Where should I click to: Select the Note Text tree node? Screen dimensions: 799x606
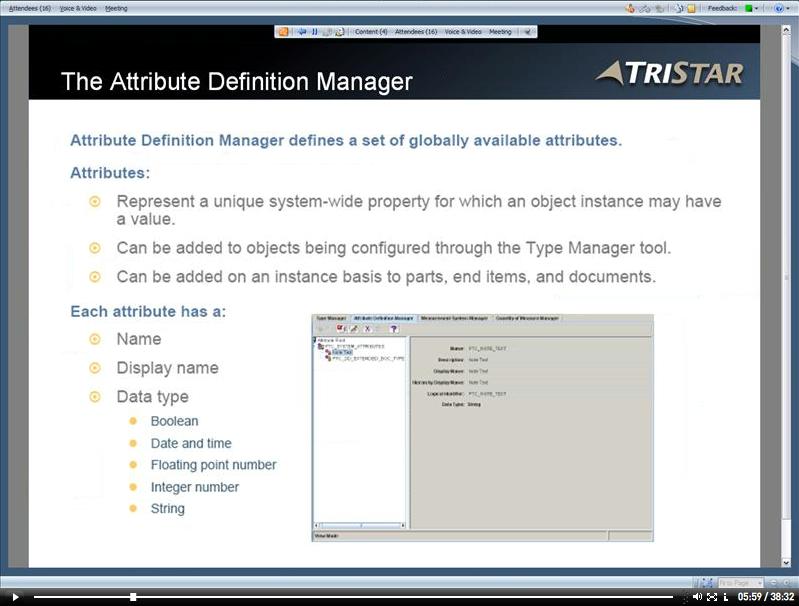[x=341, y=352]
